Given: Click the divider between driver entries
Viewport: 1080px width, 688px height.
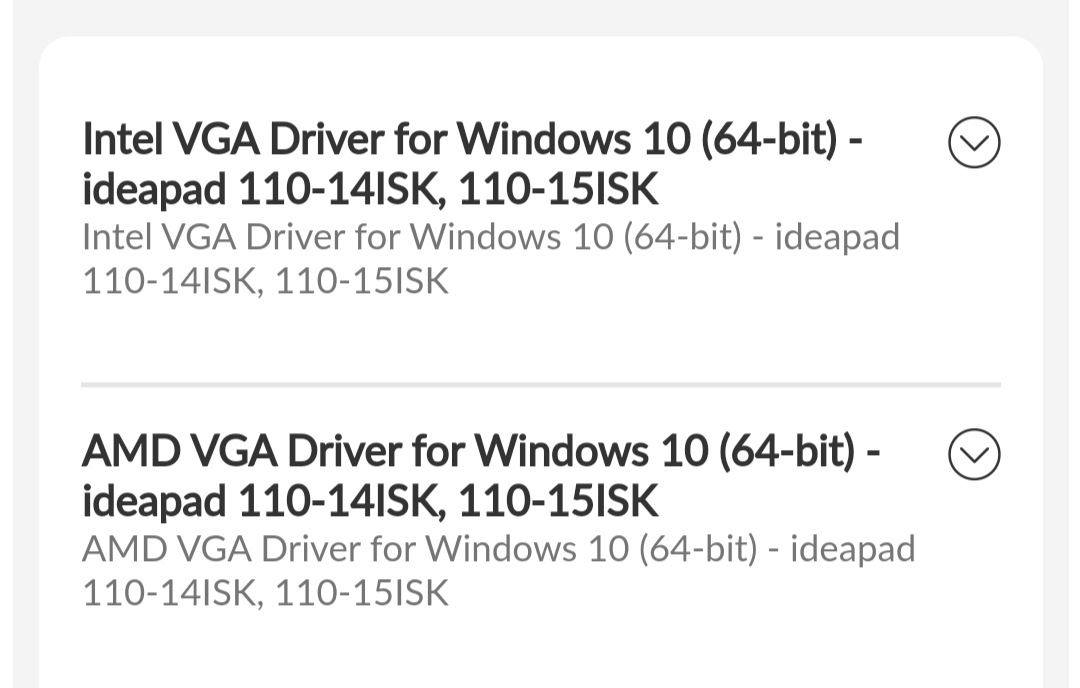Looking at the screenshot, I should tap(540, 383).
